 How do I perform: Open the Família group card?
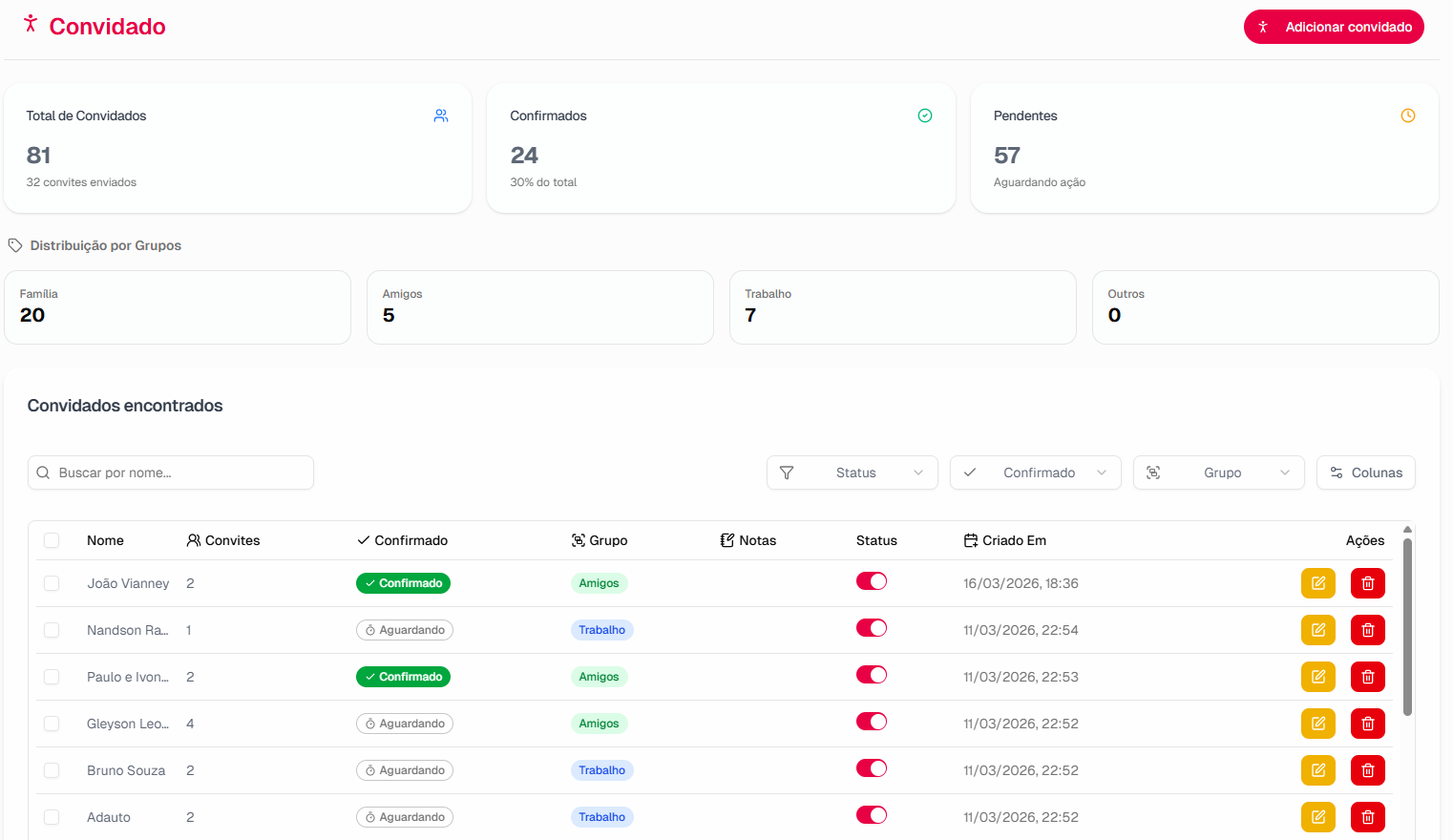pyautogui.click(x=178, y=307)
